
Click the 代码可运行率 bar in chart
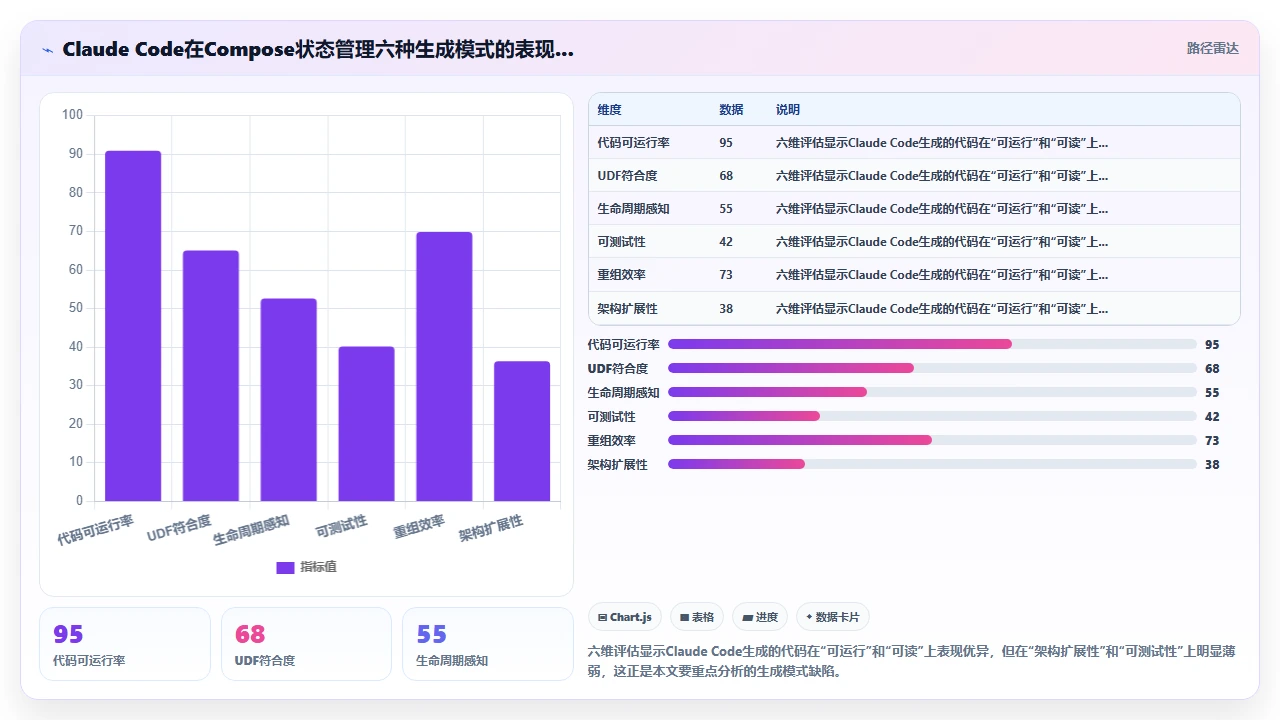pos(133,326)
